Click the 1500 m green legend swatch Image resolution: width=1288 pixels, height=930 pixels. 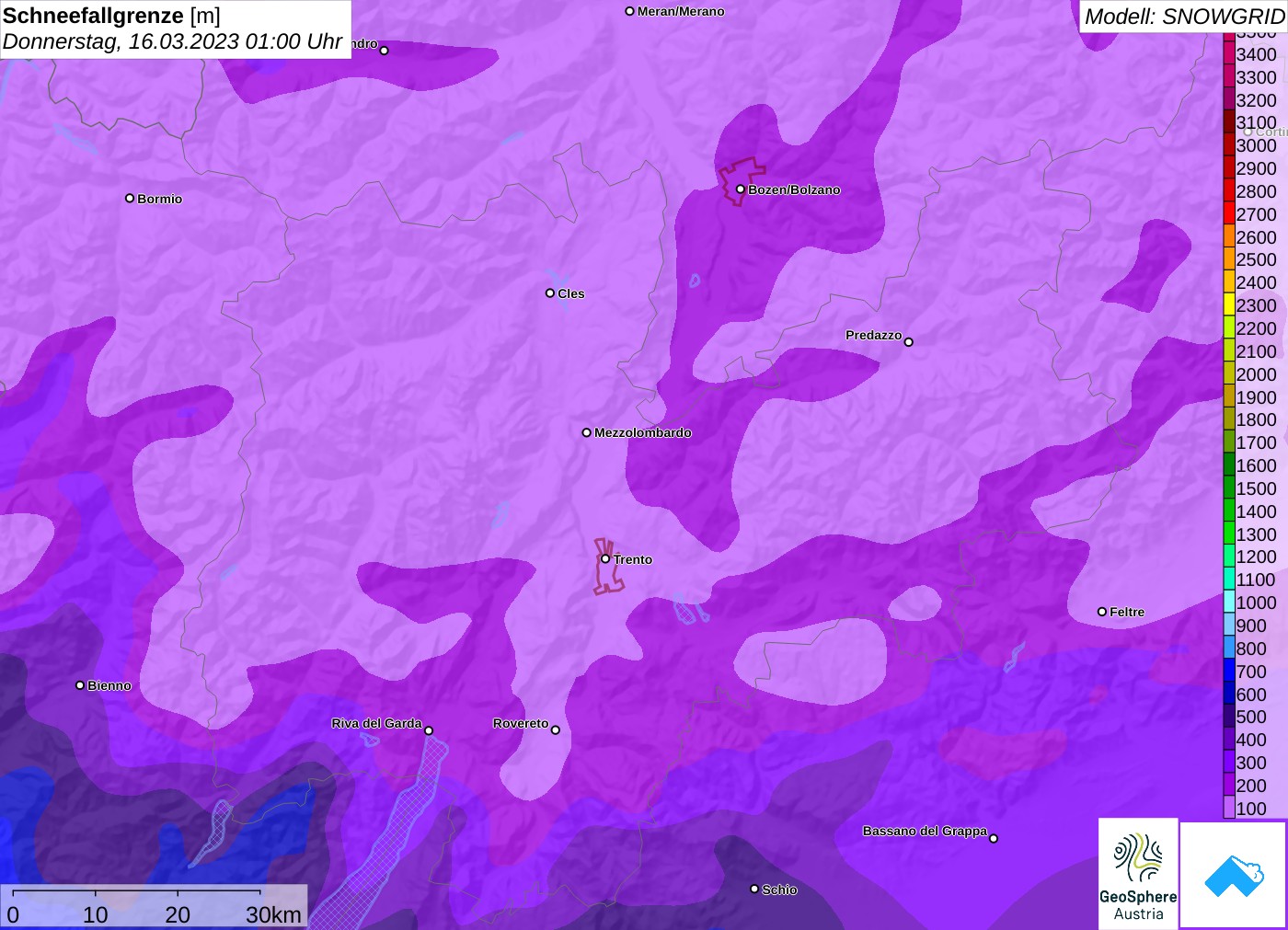1229,488
